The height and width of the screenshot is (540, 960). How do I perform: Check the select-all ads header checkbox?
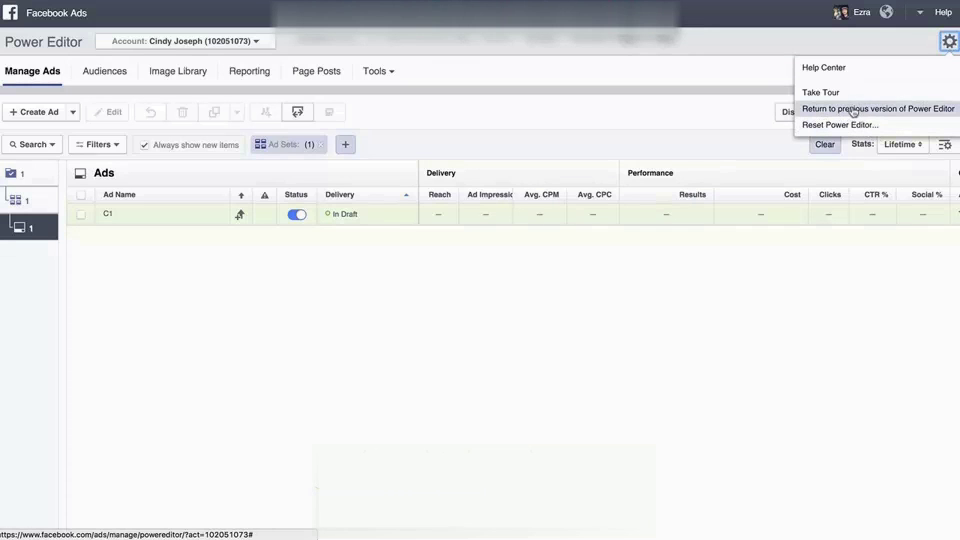[x=81, y=195]
